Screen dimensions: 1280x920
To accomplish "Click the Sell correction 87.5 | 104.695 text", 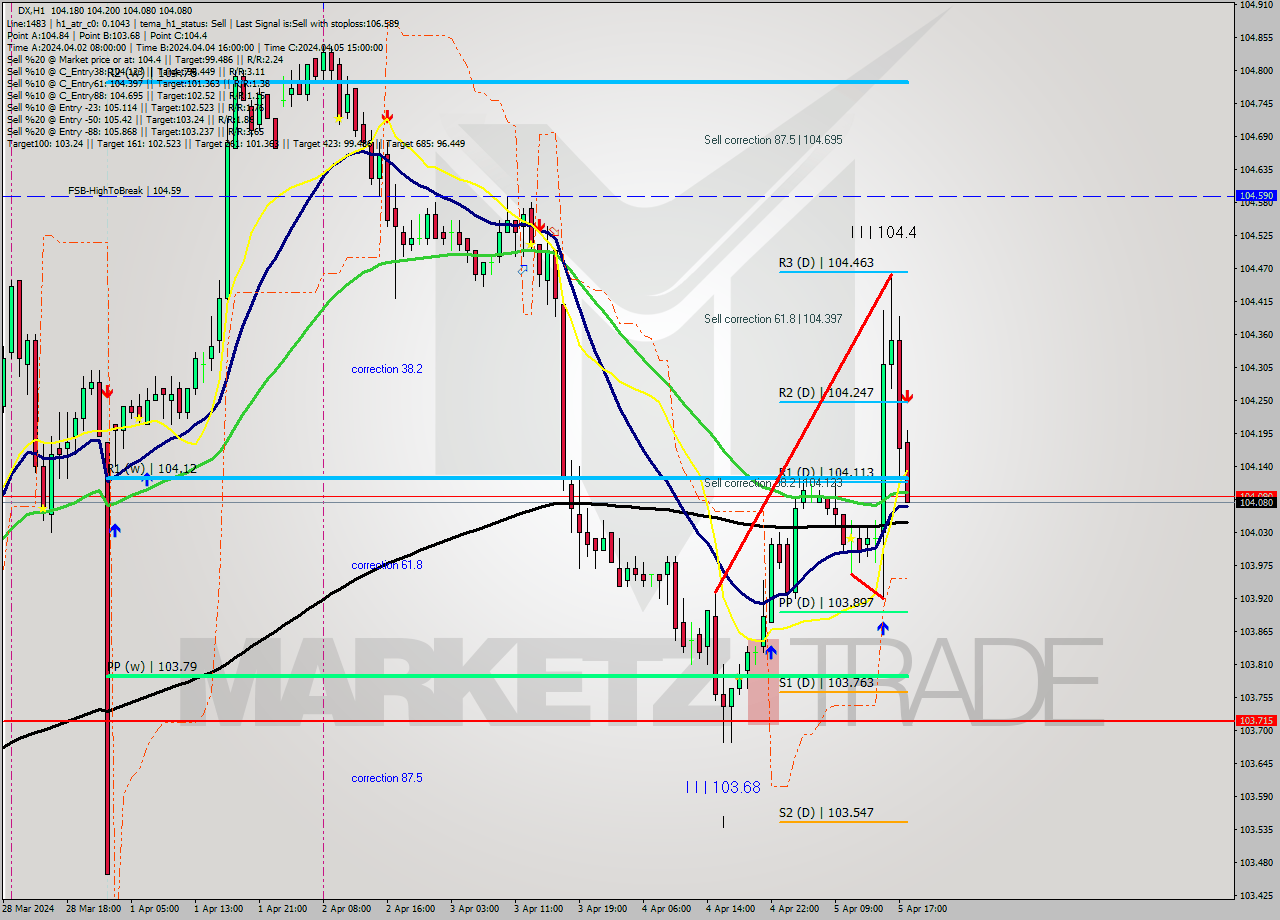I will (772, 141).
